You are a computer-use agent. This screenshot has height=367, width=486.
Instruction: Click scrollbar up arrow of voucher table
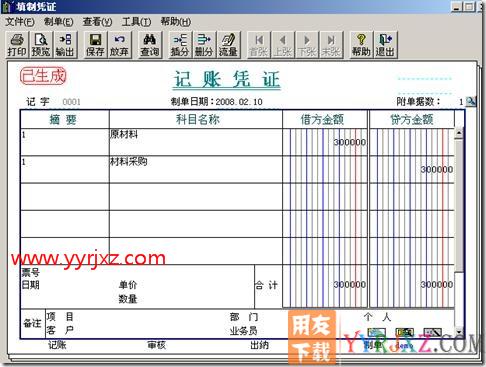click(x=459, y=133)
